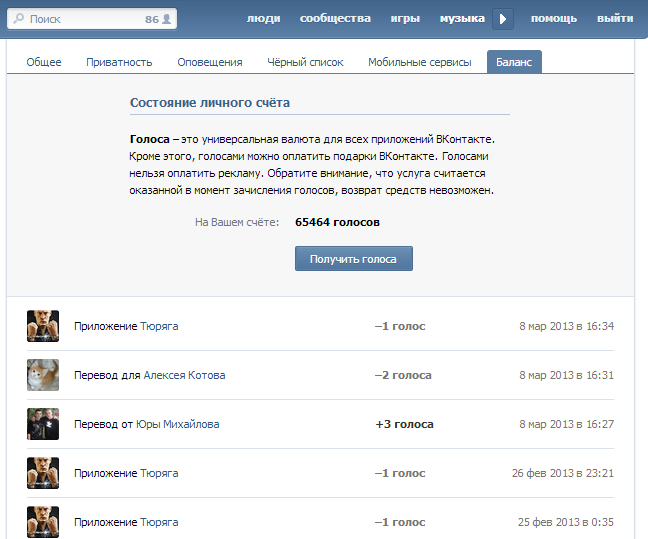648x539 pixels.
Task: Open Тюряга link in 25 фев row
Action: [x=159, y=522]
